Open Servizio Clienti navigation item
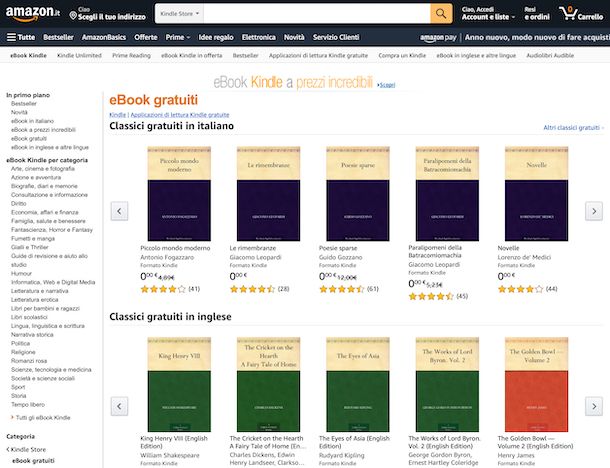The height and width of the screenshot is (468, 610). [x=336, y=37]
